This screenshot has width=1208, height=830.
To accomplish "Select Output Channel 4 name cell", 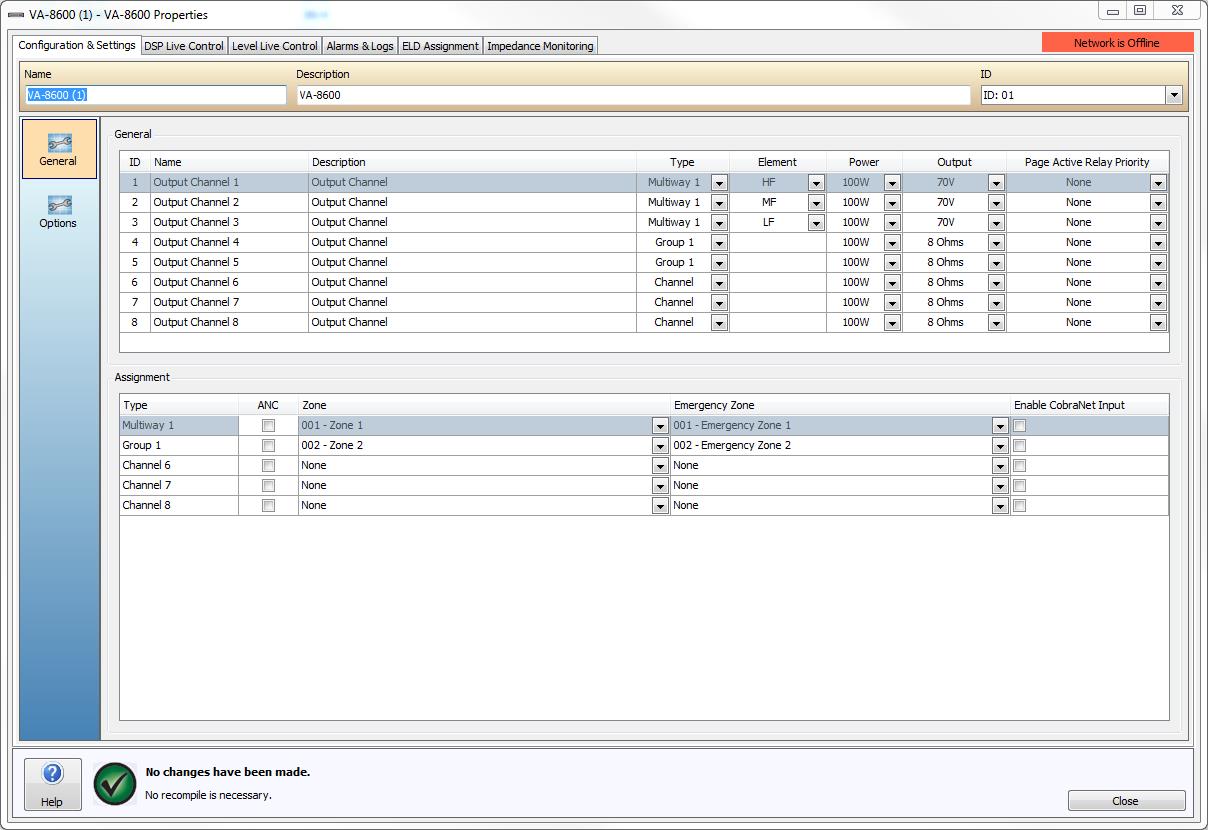I will (229, 243).
